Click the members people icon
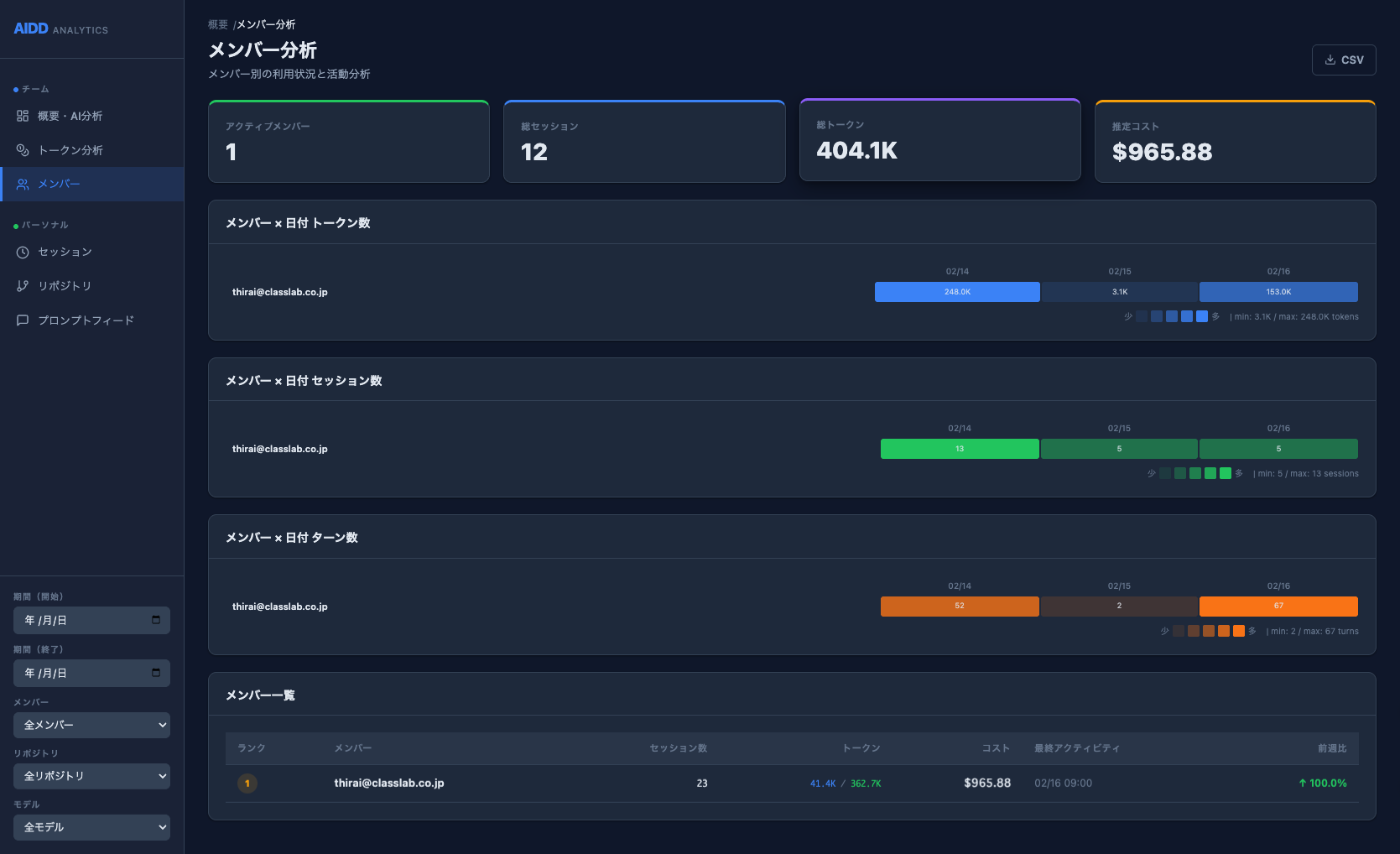This screenshot has height=854, width=1400. click(x=23, y=185)
